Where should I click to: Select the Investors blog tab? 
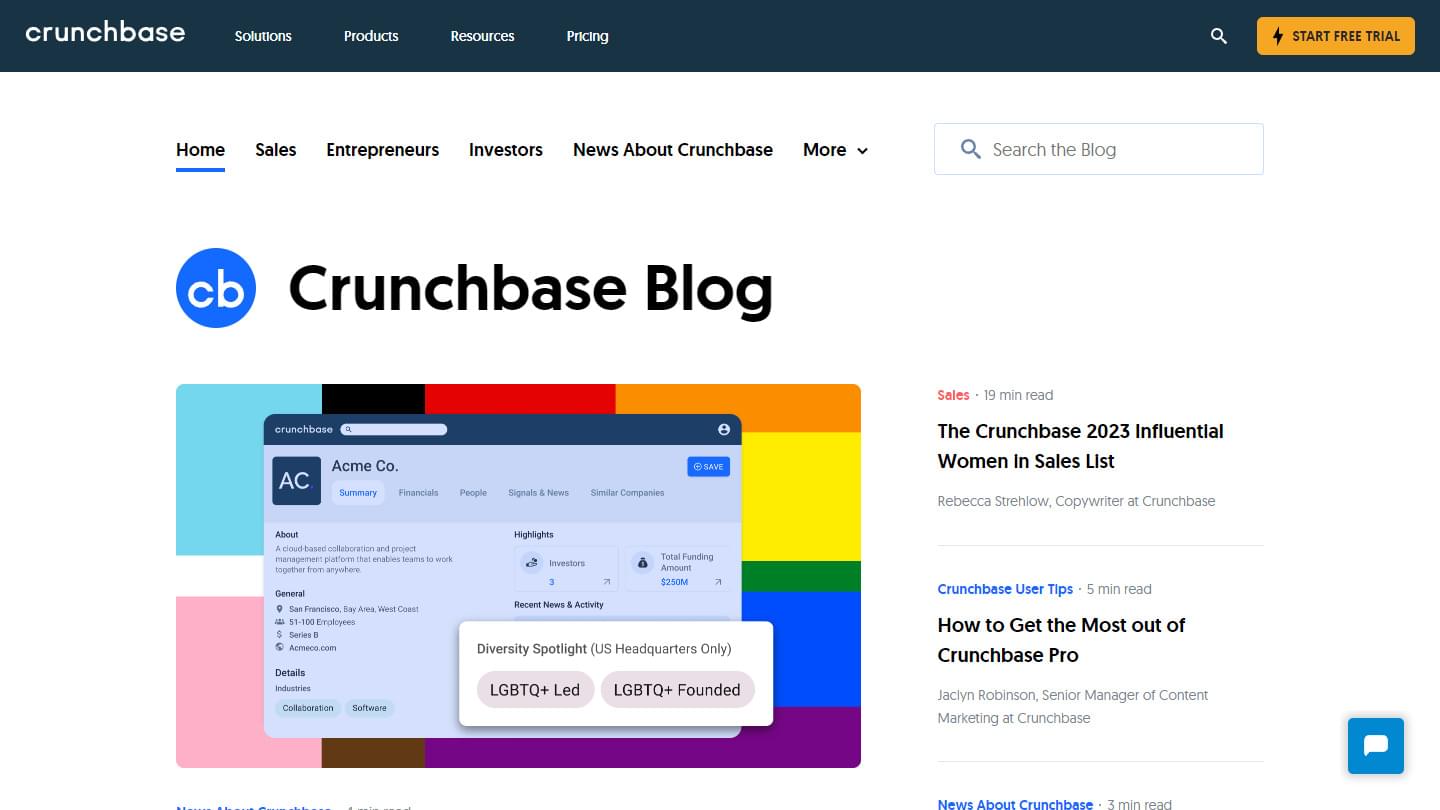[506, 150]
